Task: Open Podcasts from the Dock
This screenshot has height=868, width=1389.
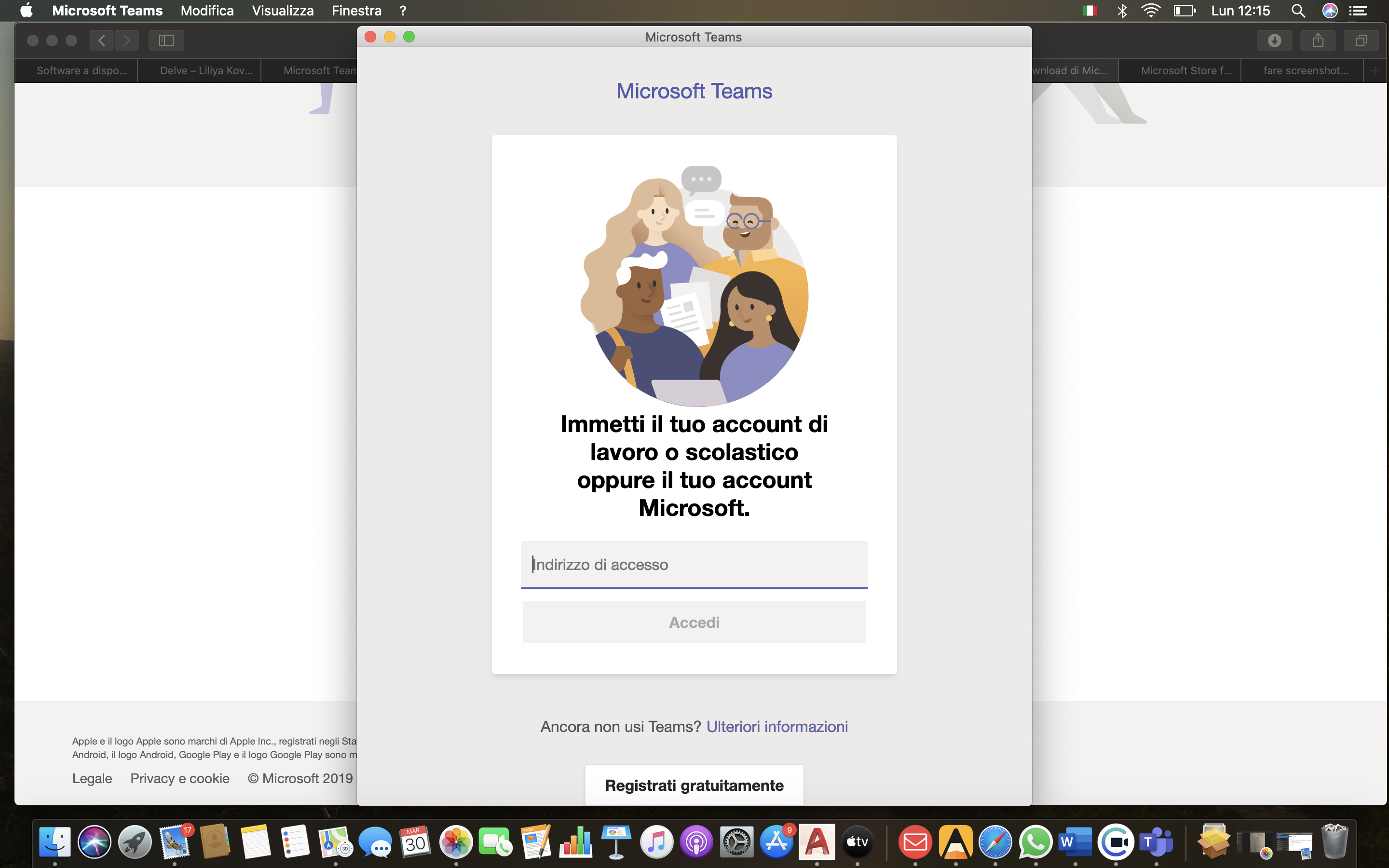Action: pos(696,841)
